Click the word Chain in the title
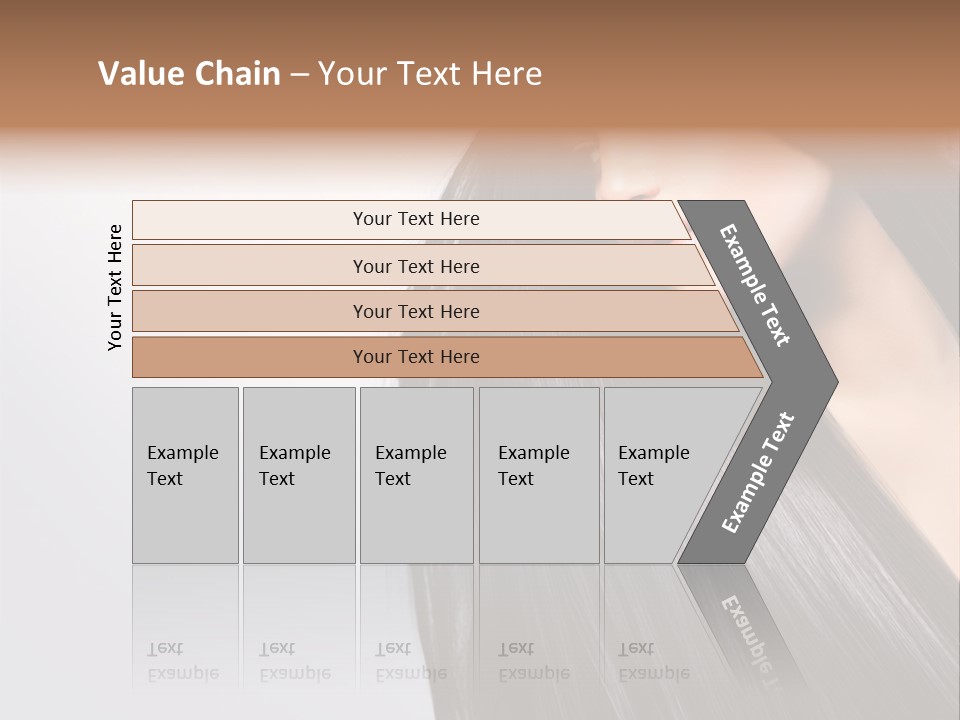The height and width of the screenshot is (720, 960). click(x=238, y=73)
